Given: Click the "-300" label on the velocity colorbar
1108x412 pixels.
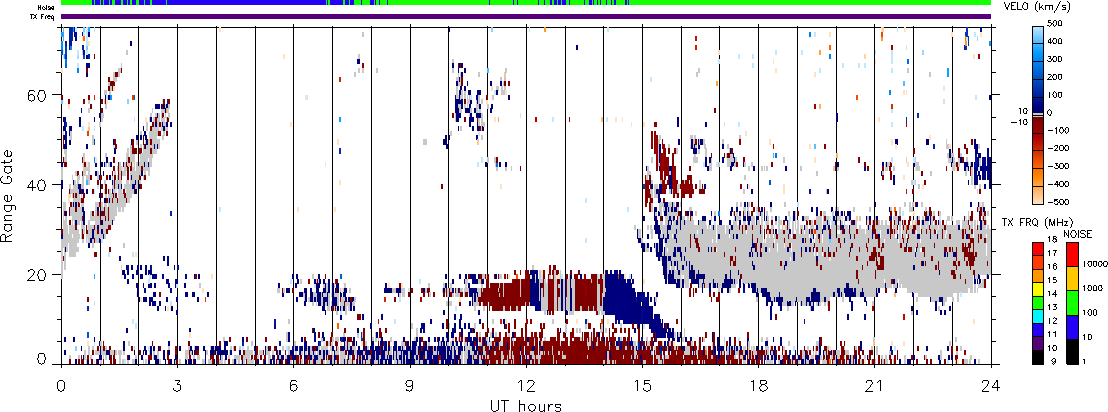Looking at the screenshot, I should [x=1059, y=166].
